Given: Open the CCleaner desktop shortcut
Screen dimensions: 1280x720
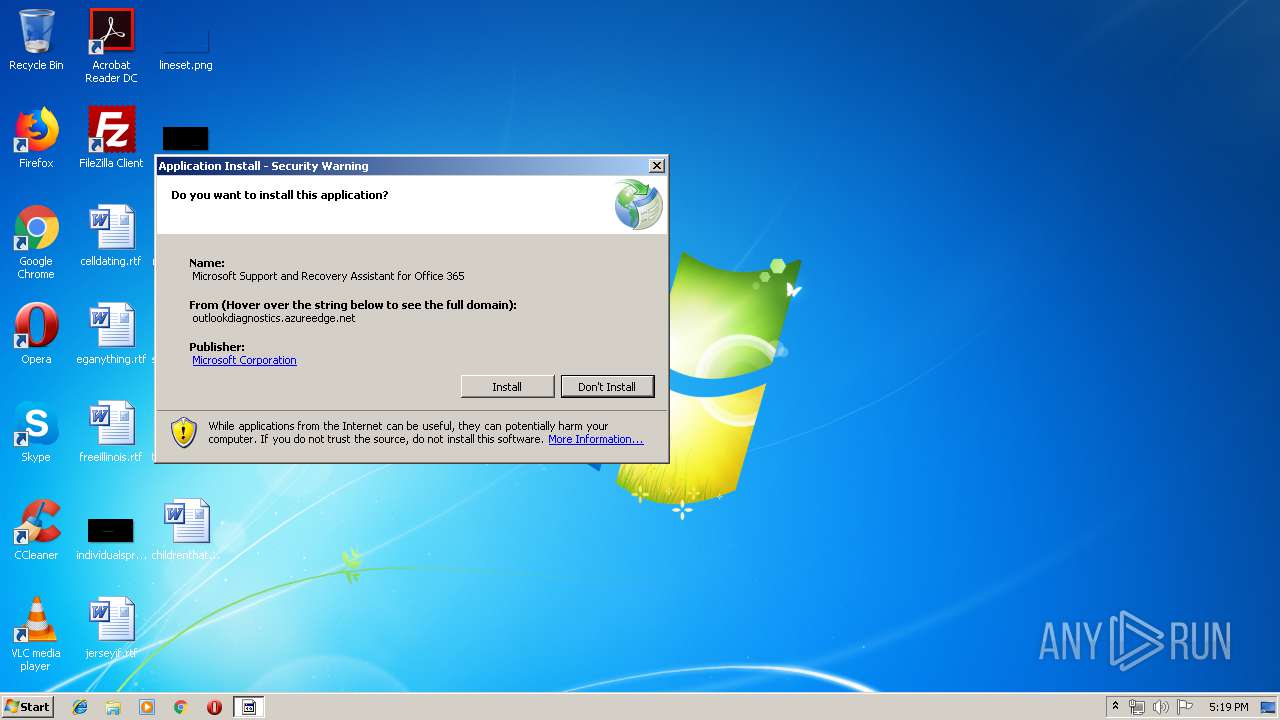Looking at the screenshot, I should click(36, 530).
